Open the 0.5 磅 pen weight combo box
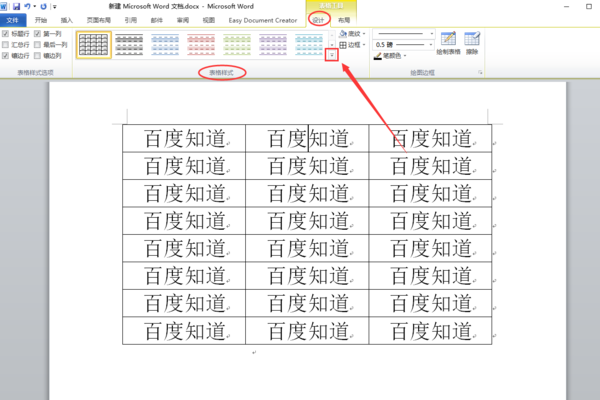The height and width of the screenshot is (400, 600). [404, 45]
